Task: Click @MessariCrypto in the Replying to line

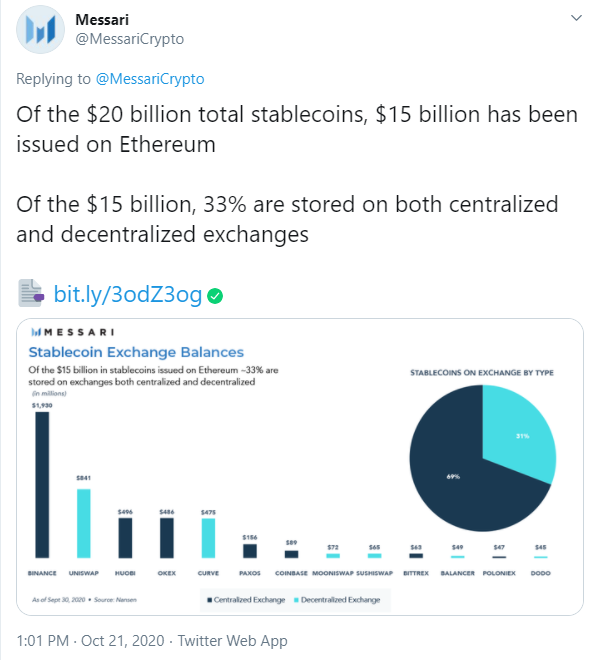Action: point(150,79)
